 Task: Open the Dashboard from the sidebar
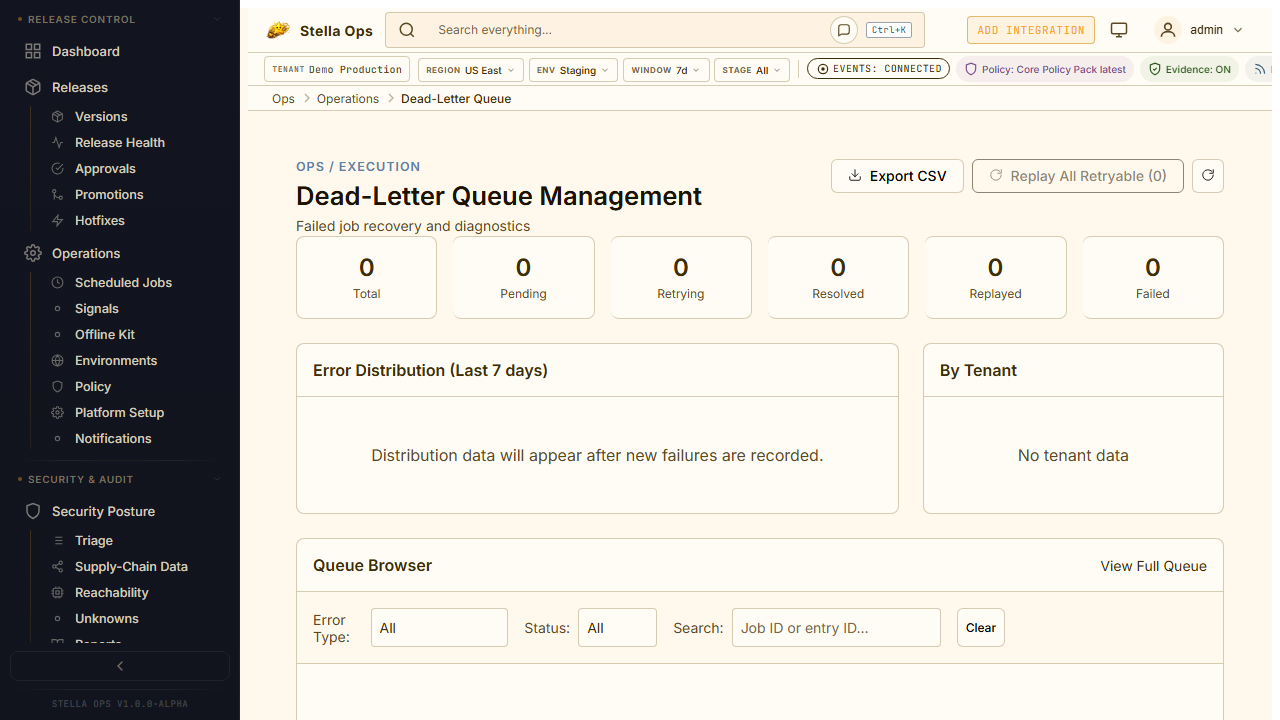[x=85, y=51]
